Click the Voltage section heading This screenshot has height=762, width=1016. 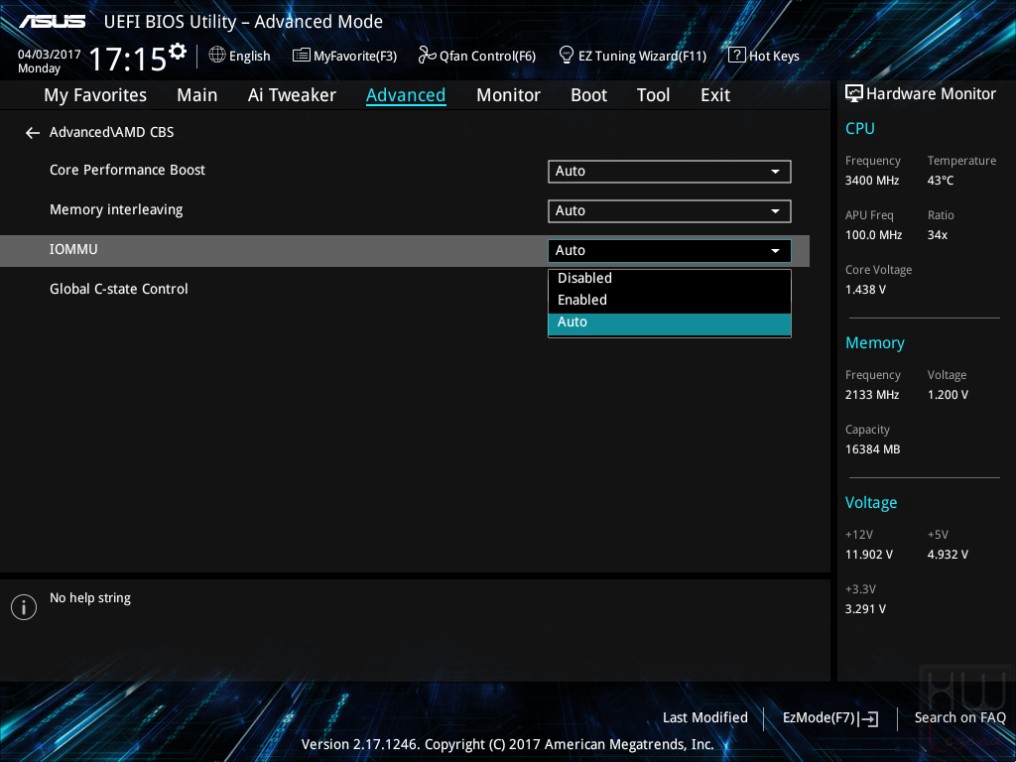(x=871, y=503)
